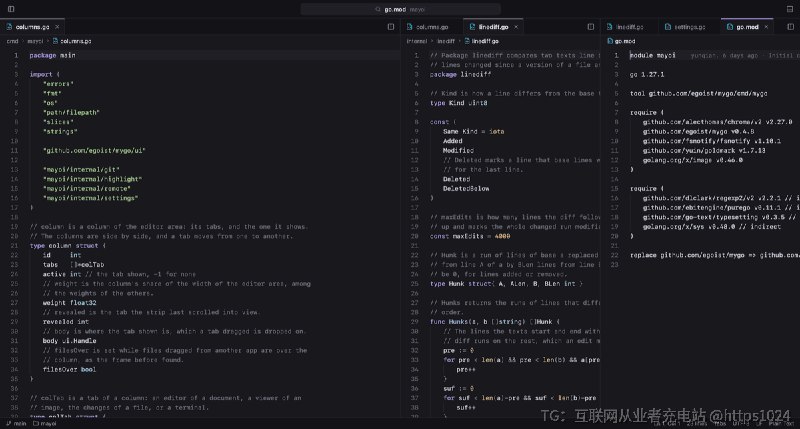The width and height of the screenshot is (800, 429).
Task: Click the 'go 1.27.1' line
Action: pyautogui.click(x=647, y=74)
